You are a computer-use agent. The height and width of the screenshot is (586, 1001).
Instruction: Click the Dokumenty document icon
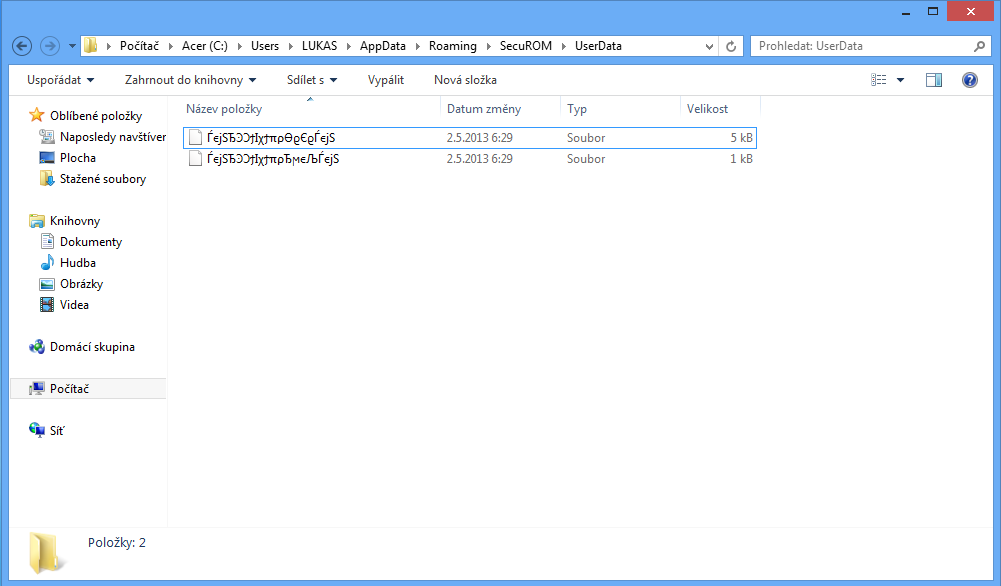point(47,241)
